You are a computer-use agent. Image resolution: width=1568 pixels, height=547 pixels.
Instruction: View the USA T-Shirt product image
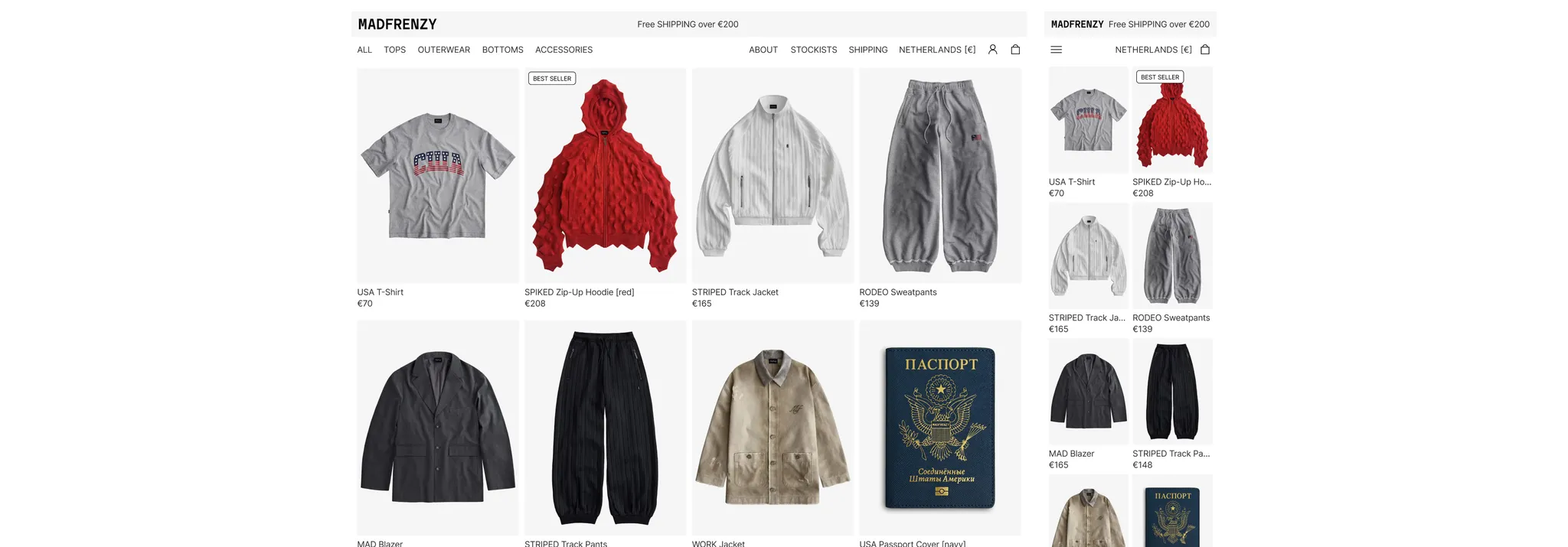coord(438,175)
